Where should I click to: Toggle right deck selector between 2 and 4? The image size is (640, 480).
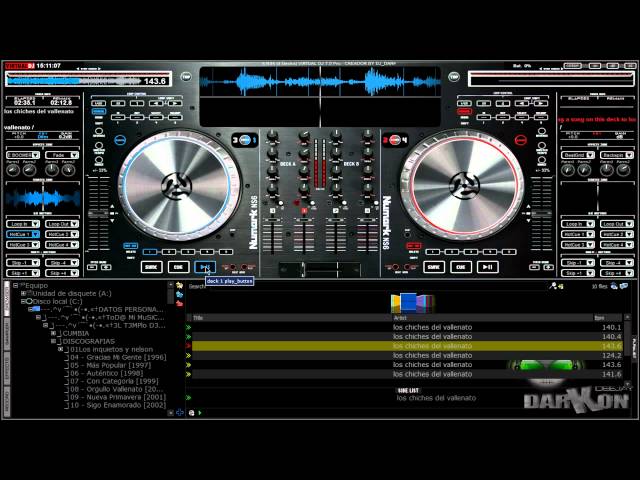pos(394,140)
